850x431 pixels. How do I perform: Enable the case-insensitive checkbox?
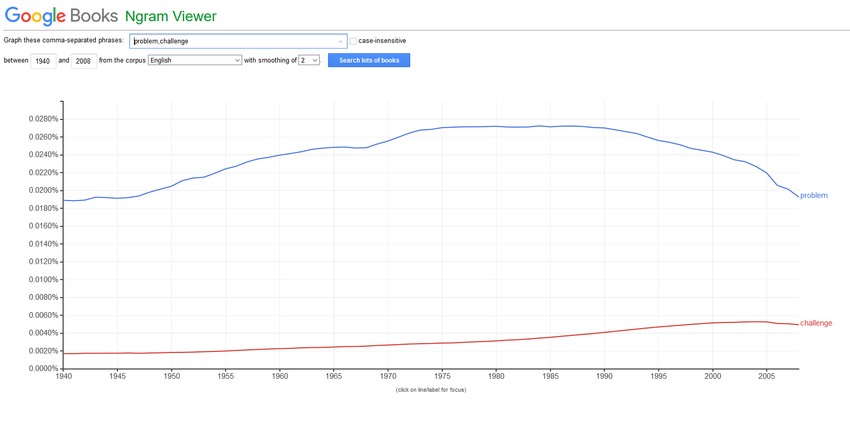pos(353,41)
